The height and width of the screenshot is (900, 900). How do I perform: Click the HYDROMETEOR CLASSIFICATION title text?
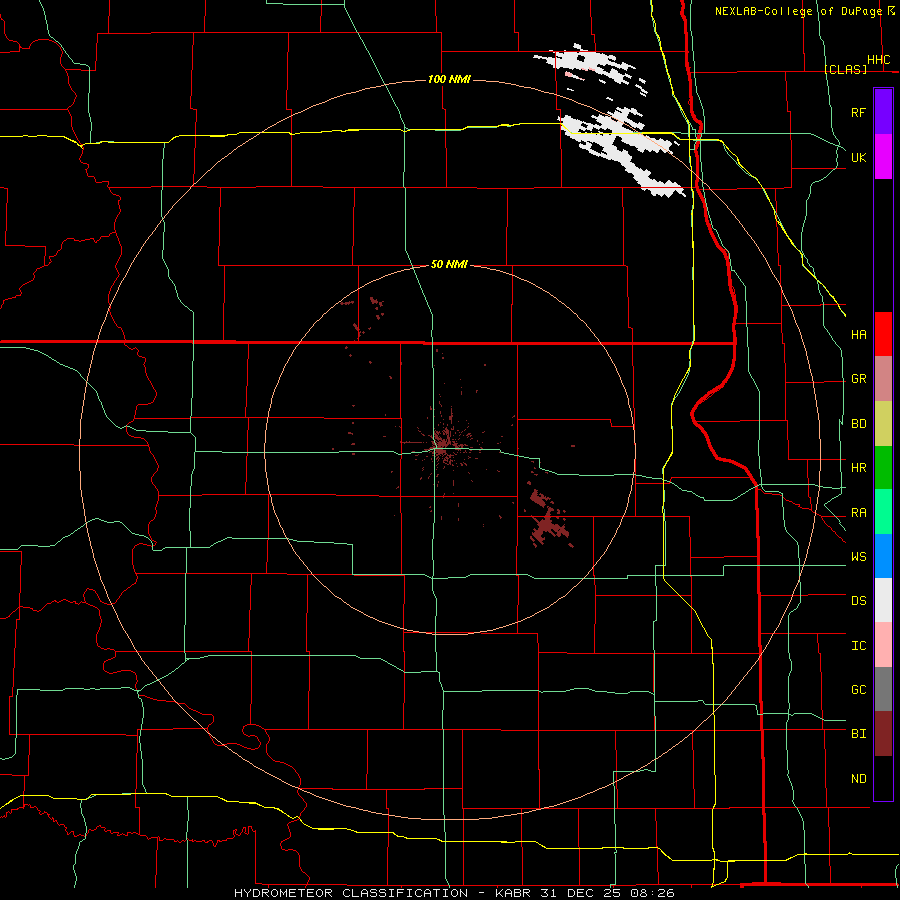(x=351, y=893)
